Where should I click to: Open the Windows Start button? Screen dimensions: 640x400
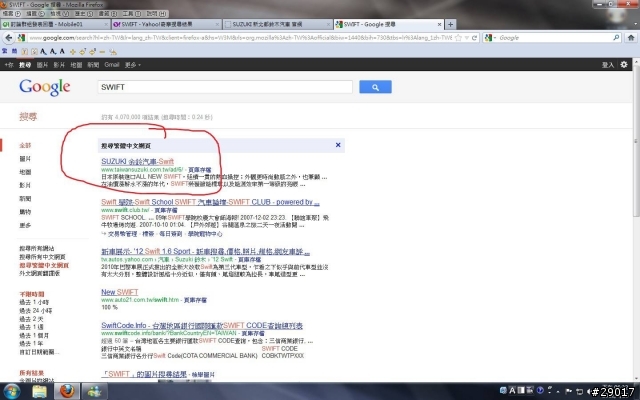11,391
